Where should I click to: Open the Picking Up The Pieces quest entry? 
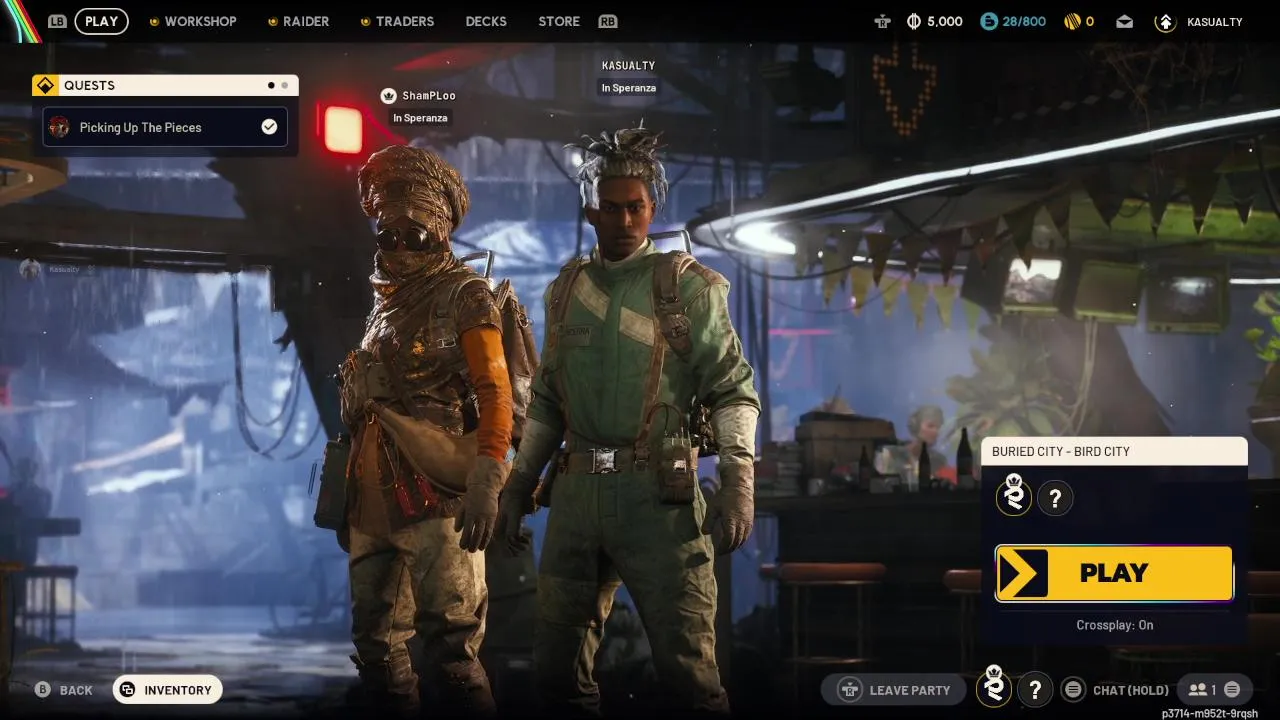[x=165, y=127]
